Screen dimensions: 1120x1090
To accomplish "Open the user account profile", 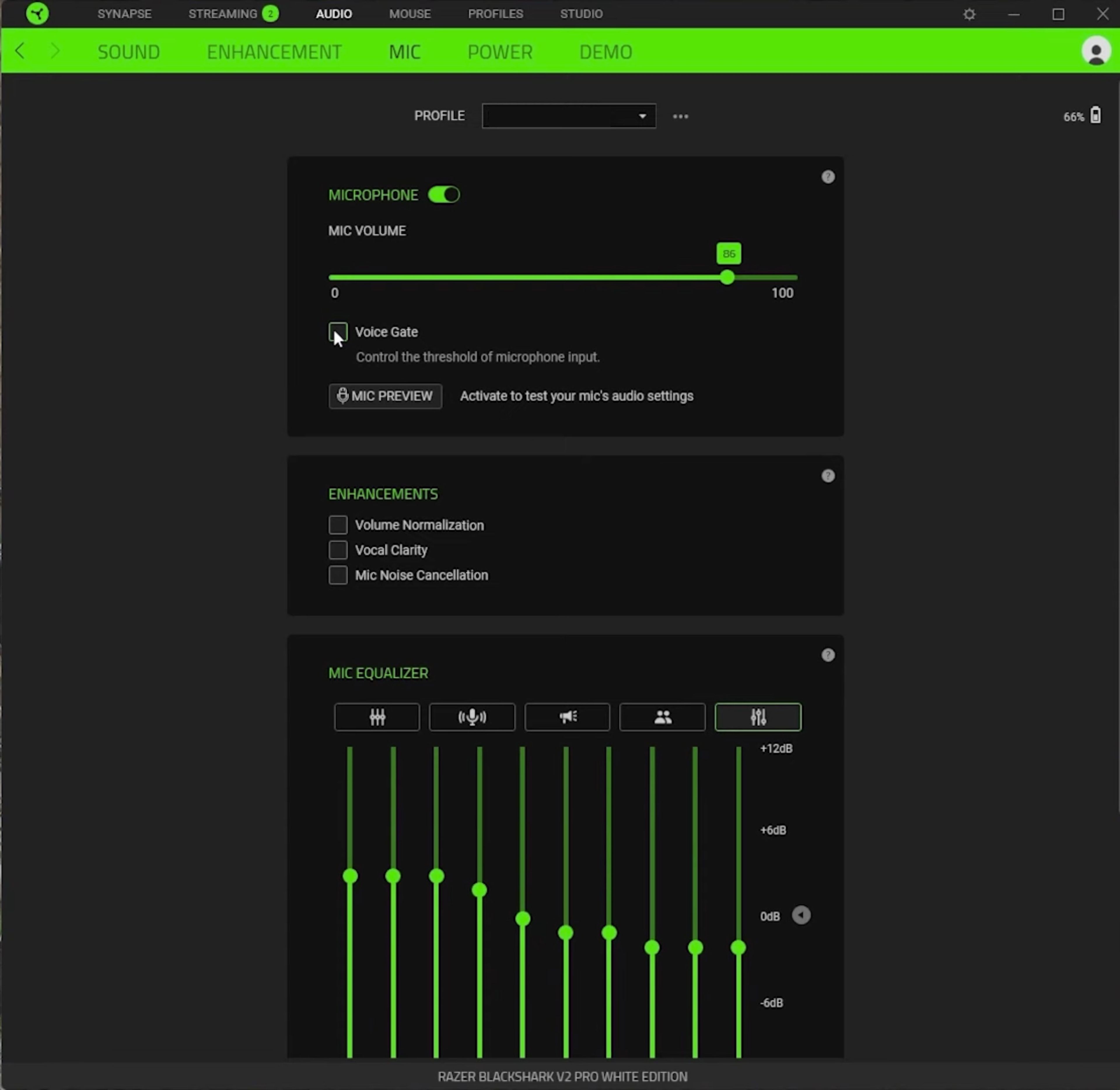I will pos(1096,52).
